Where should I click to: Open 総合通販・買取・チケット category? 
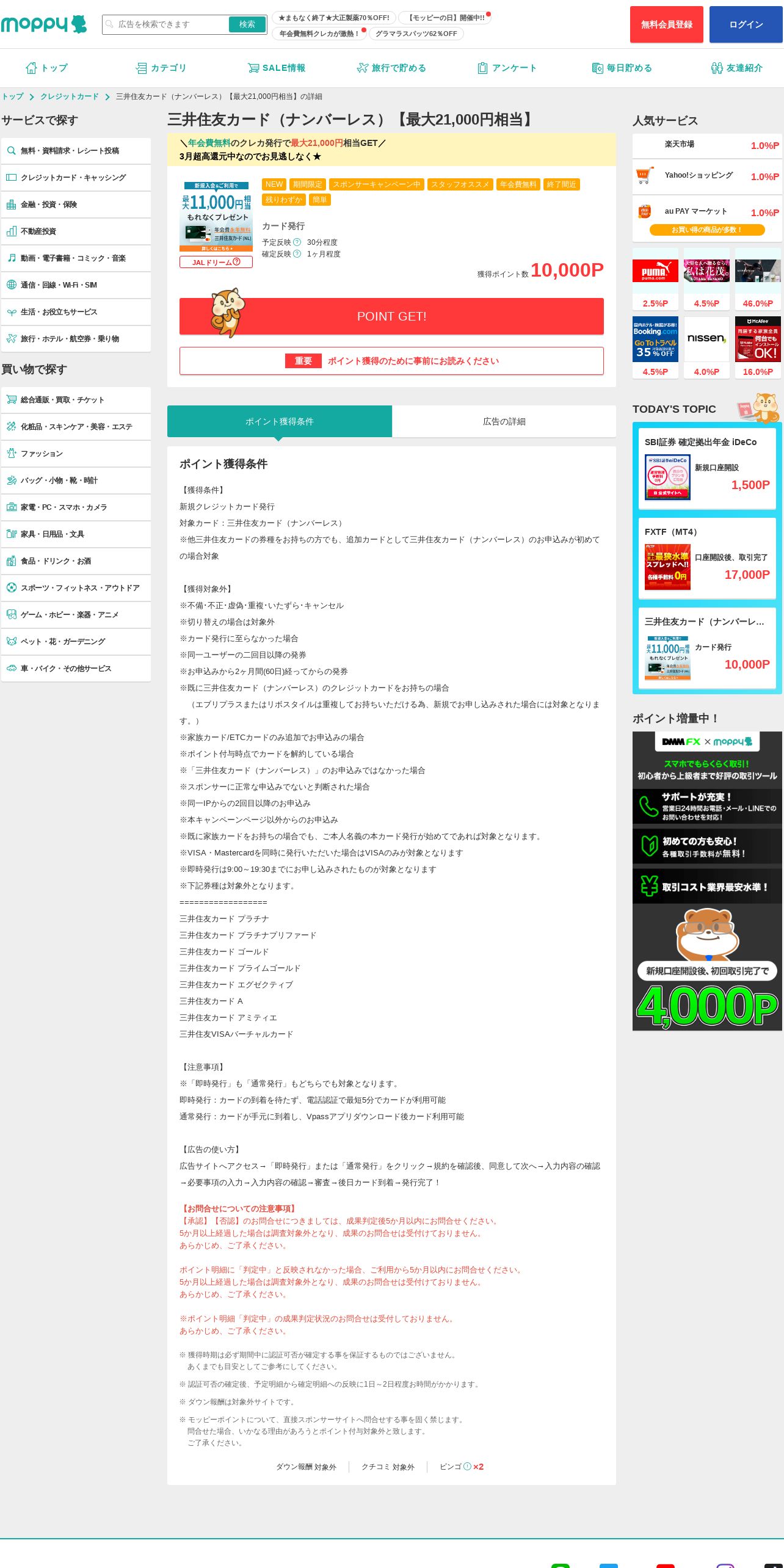76,400
